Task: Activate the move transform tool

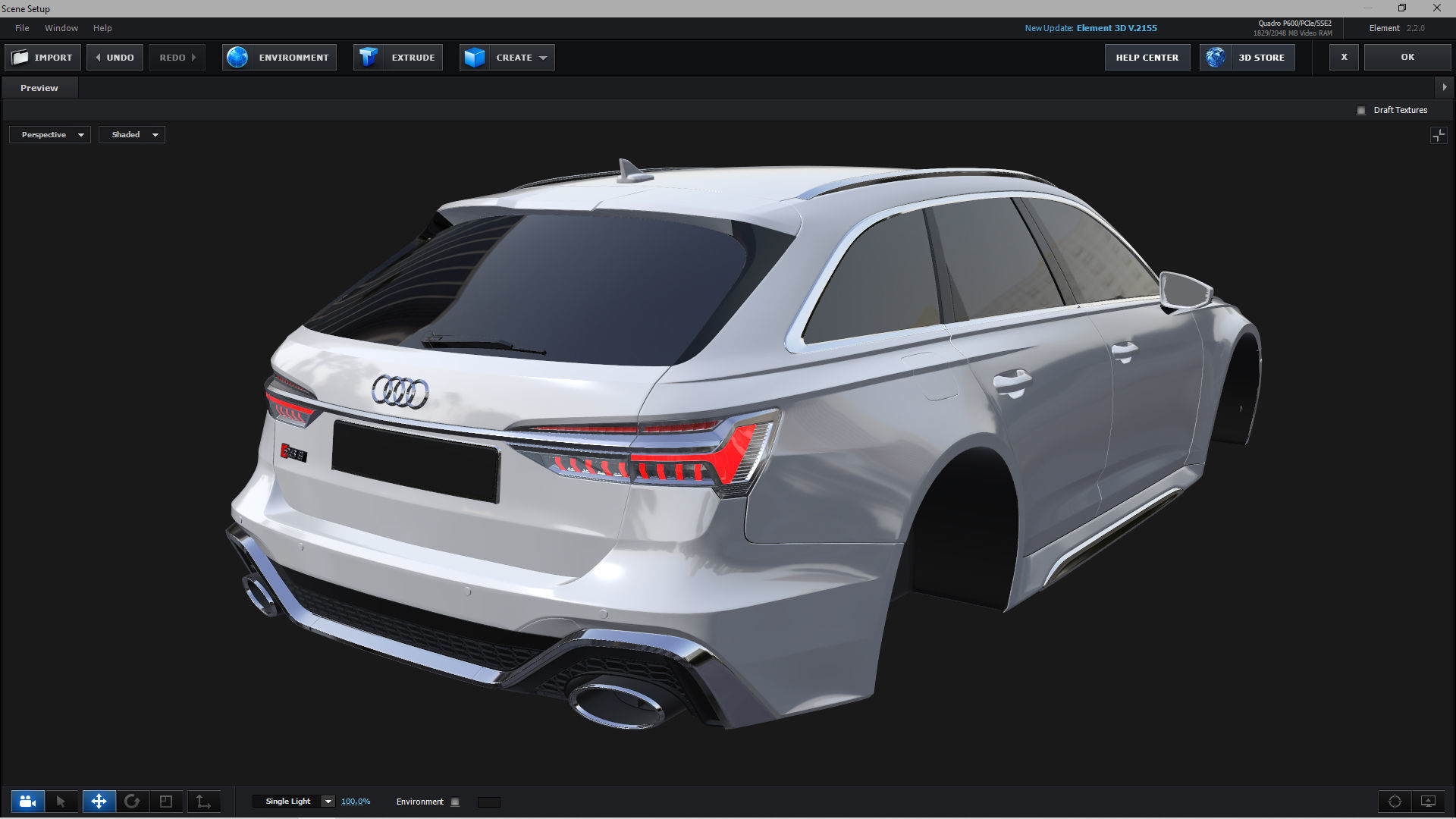Action: click(99, 802)
